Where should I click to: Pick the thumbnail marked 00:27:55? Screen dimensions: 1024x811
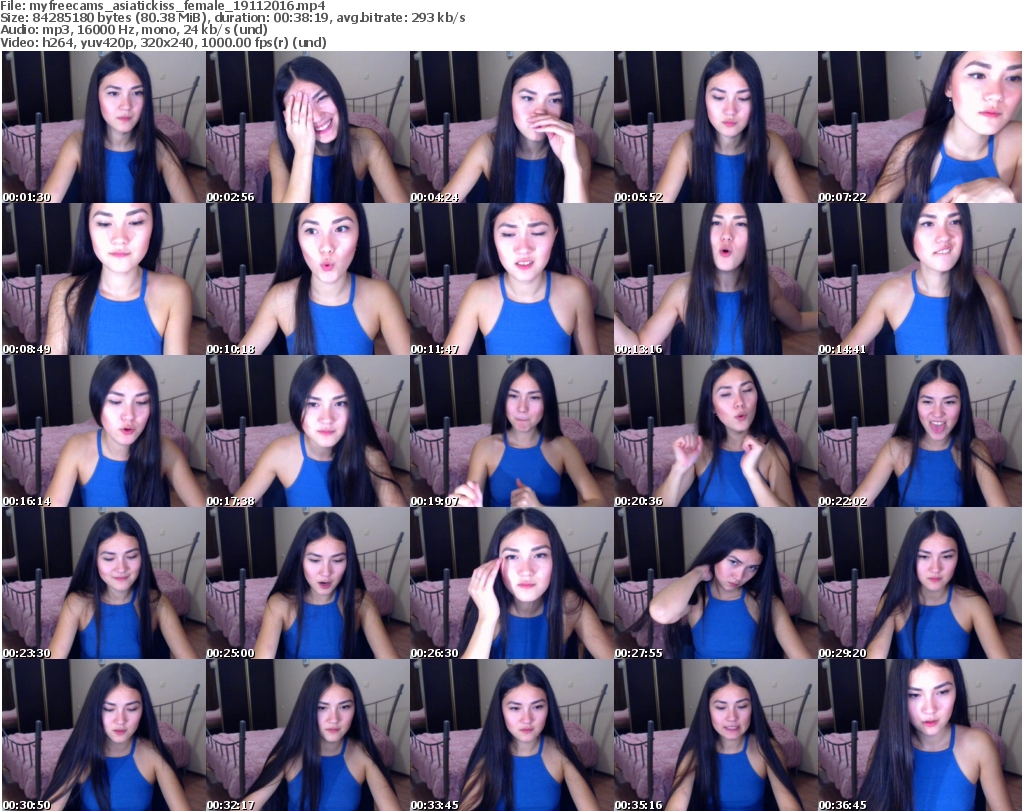(x=715, y=583)
